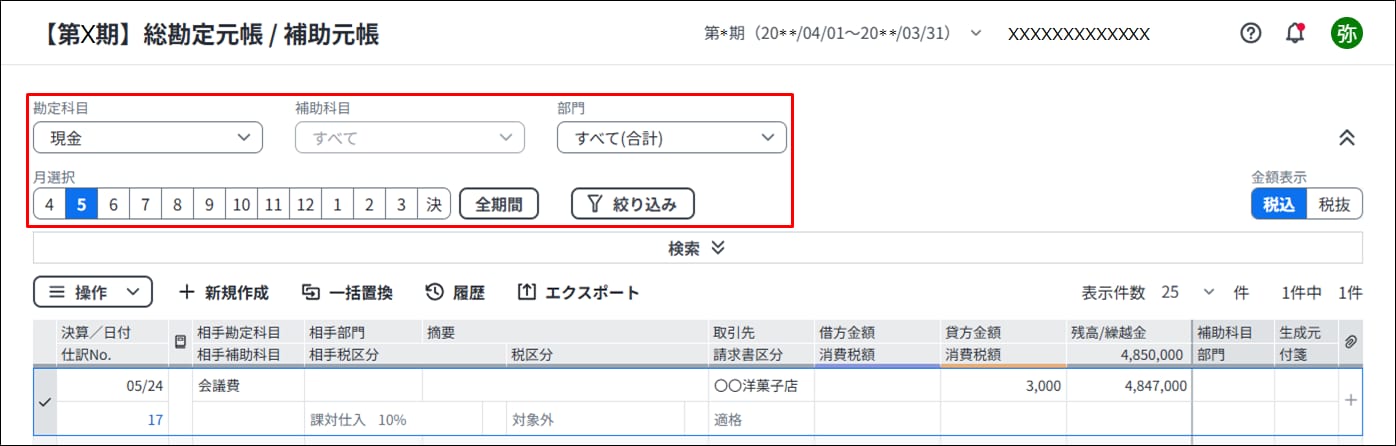The width and height of the screenshot is (1396, 446).
Task: Click the 適格 invoice category cell
Action: tap(761, 420)
